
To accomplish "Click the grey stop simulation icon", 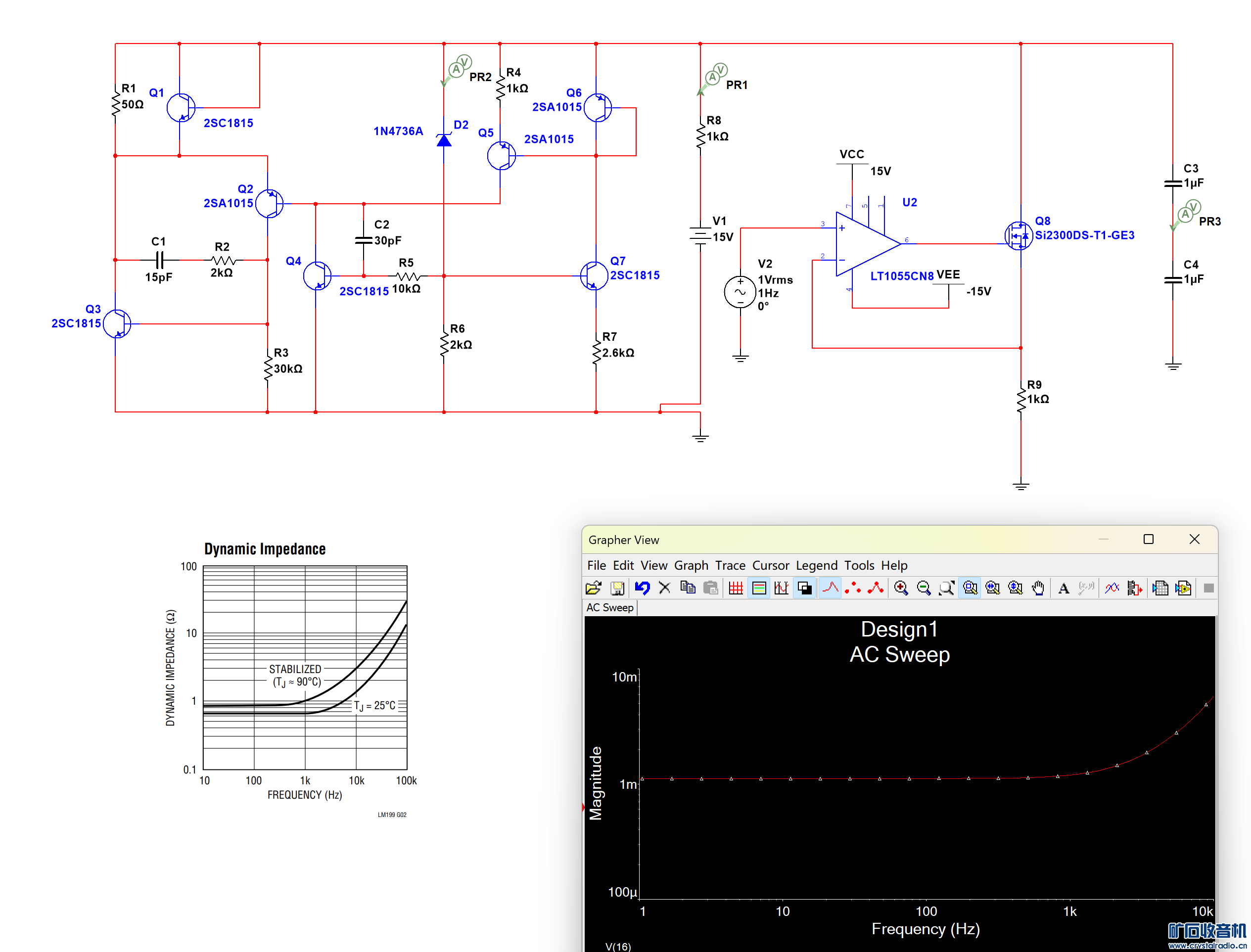I will 1208,588.
